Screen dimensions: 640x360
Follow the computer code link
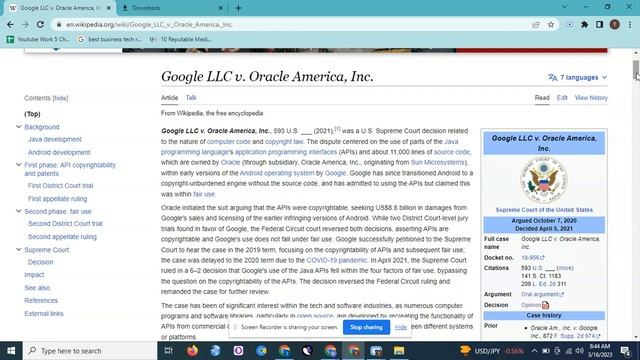pos(229,142)
